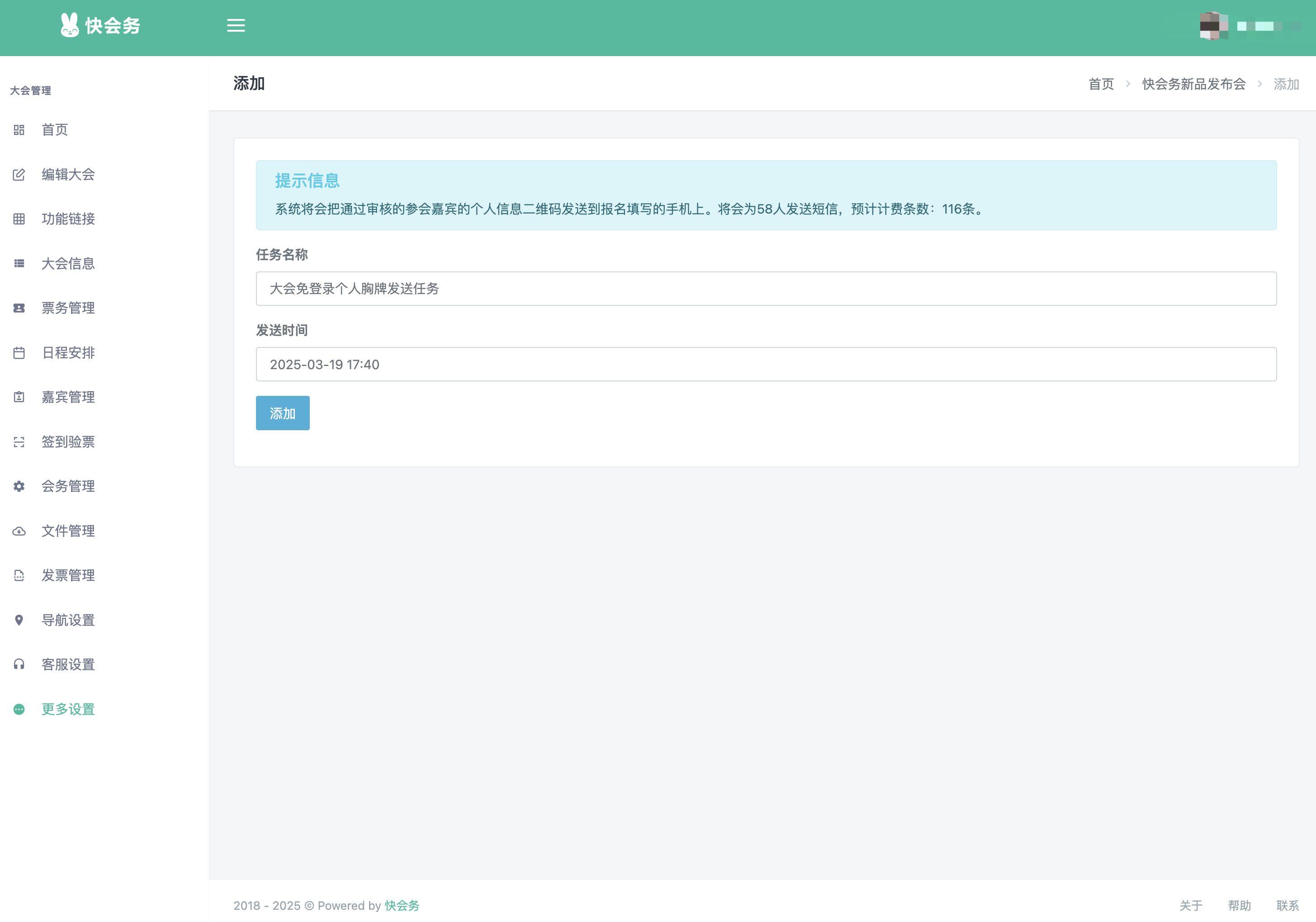The width and height of the screenshot is (1316, 922).
Task: Click the 提示信息 alert heading
Action: click(x=307, y=181)
